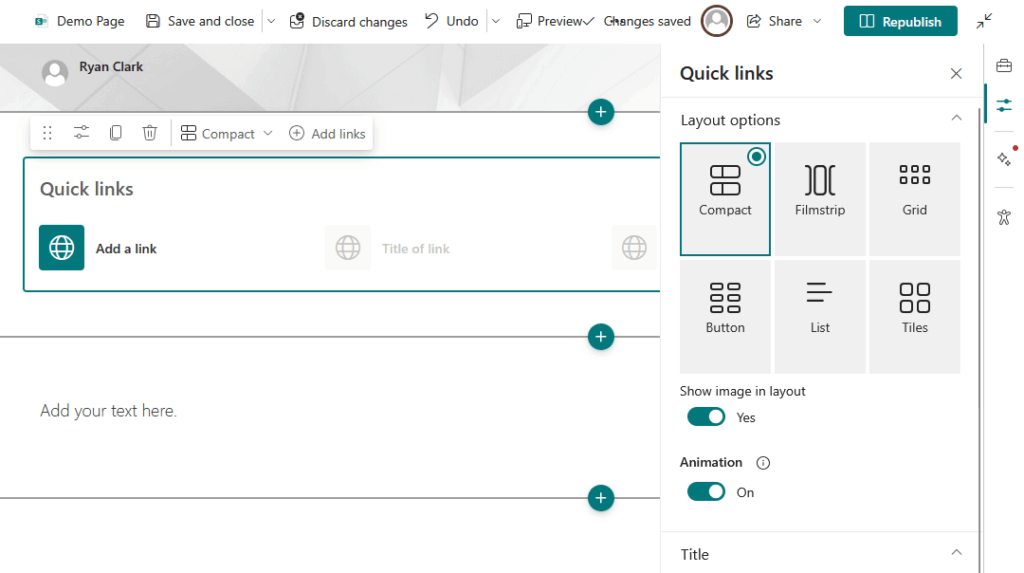Open the sparkle design ideas icon in right rail
Viewport: 1024px width, 573px height.
click(1004, 159)
